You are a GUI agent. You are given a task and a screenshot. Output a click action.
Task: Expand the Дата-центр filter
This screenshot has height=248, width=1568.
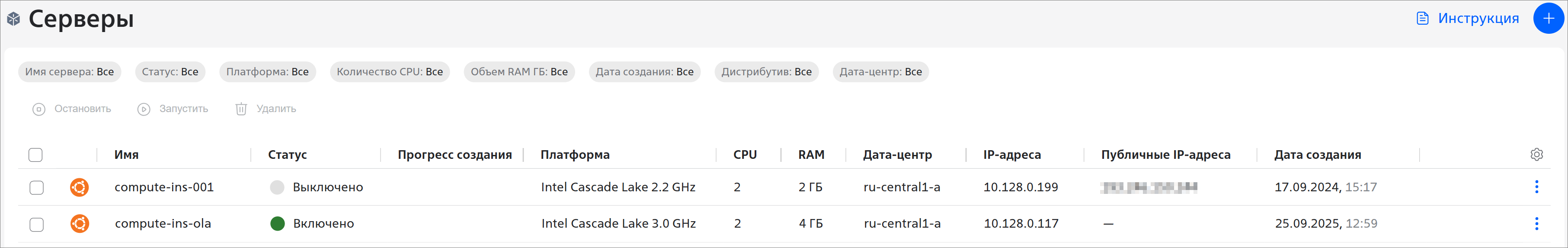tap(880, 72)
